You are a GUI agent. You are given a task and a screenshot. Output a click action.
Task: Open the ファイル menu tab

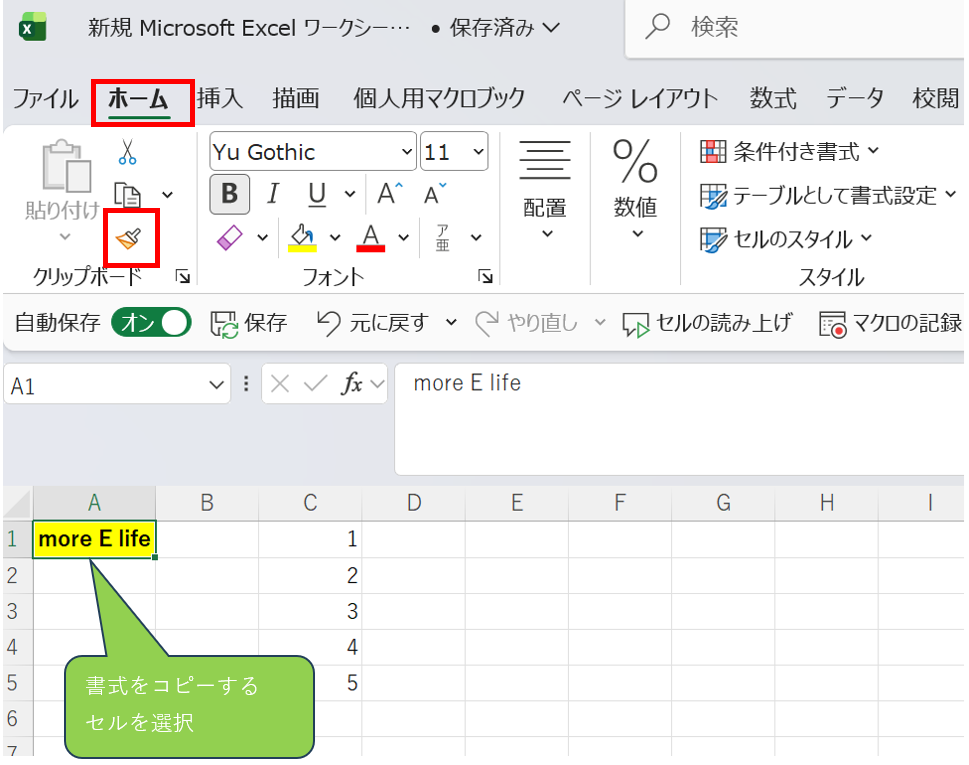[45, 98]
